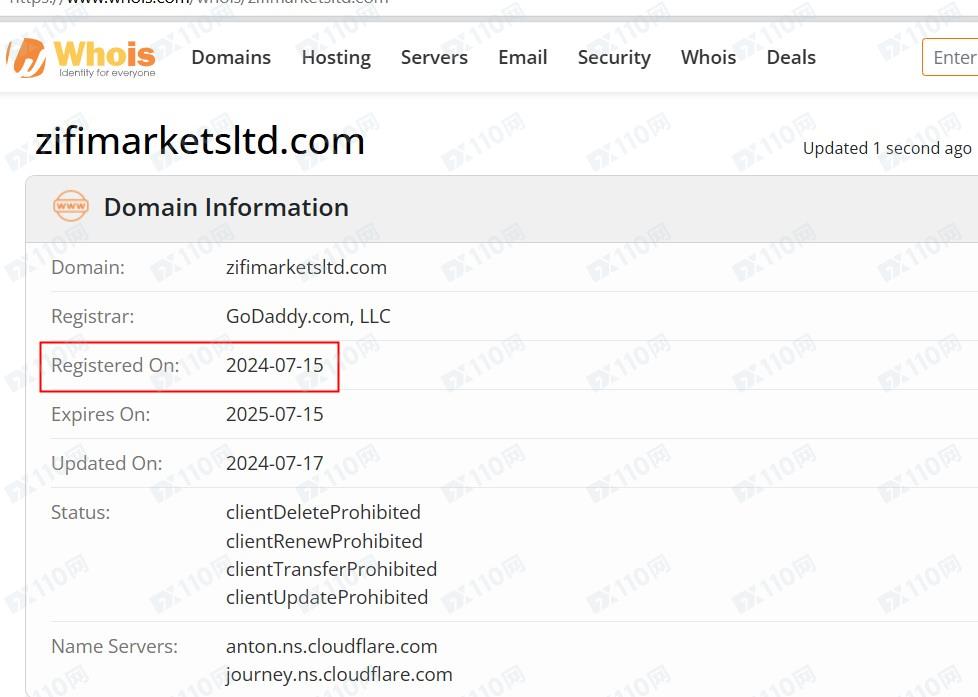Click the clientTransferProhibited status text
This screenshot has width=978, height=697.
pos(331,569)
